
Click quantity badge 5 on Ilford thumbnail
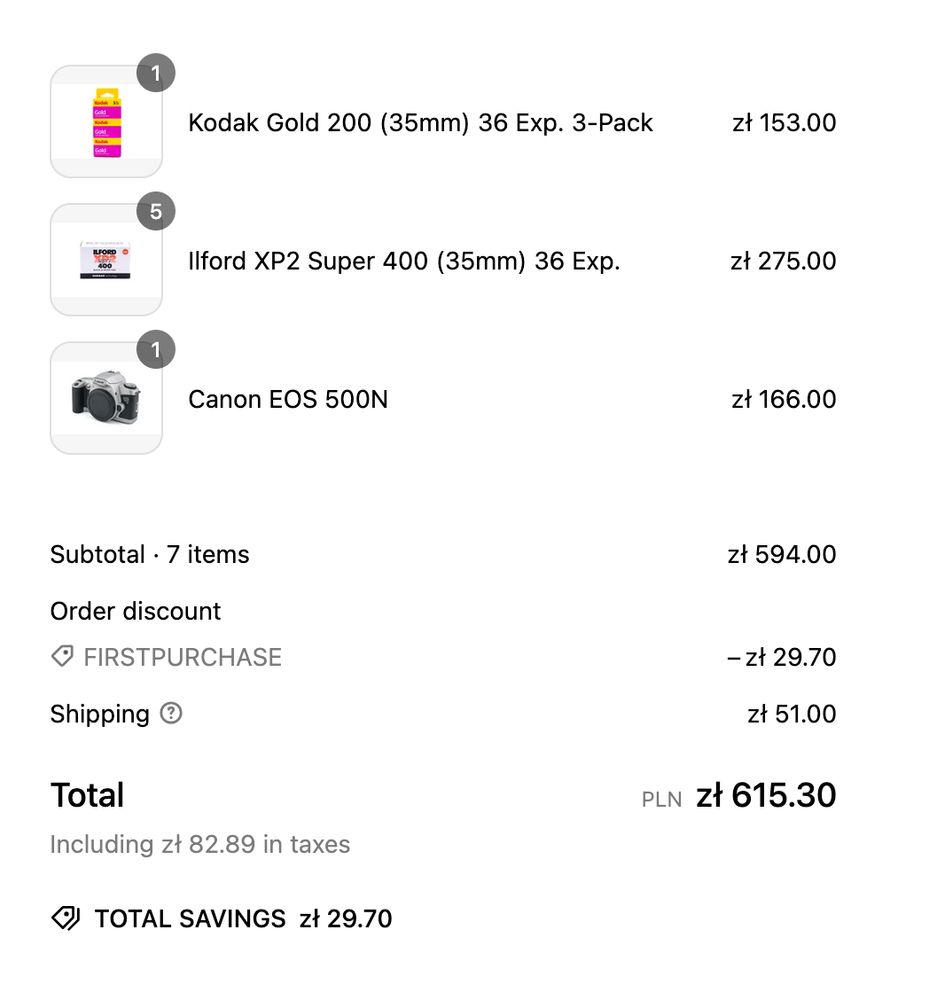point(156,211)
